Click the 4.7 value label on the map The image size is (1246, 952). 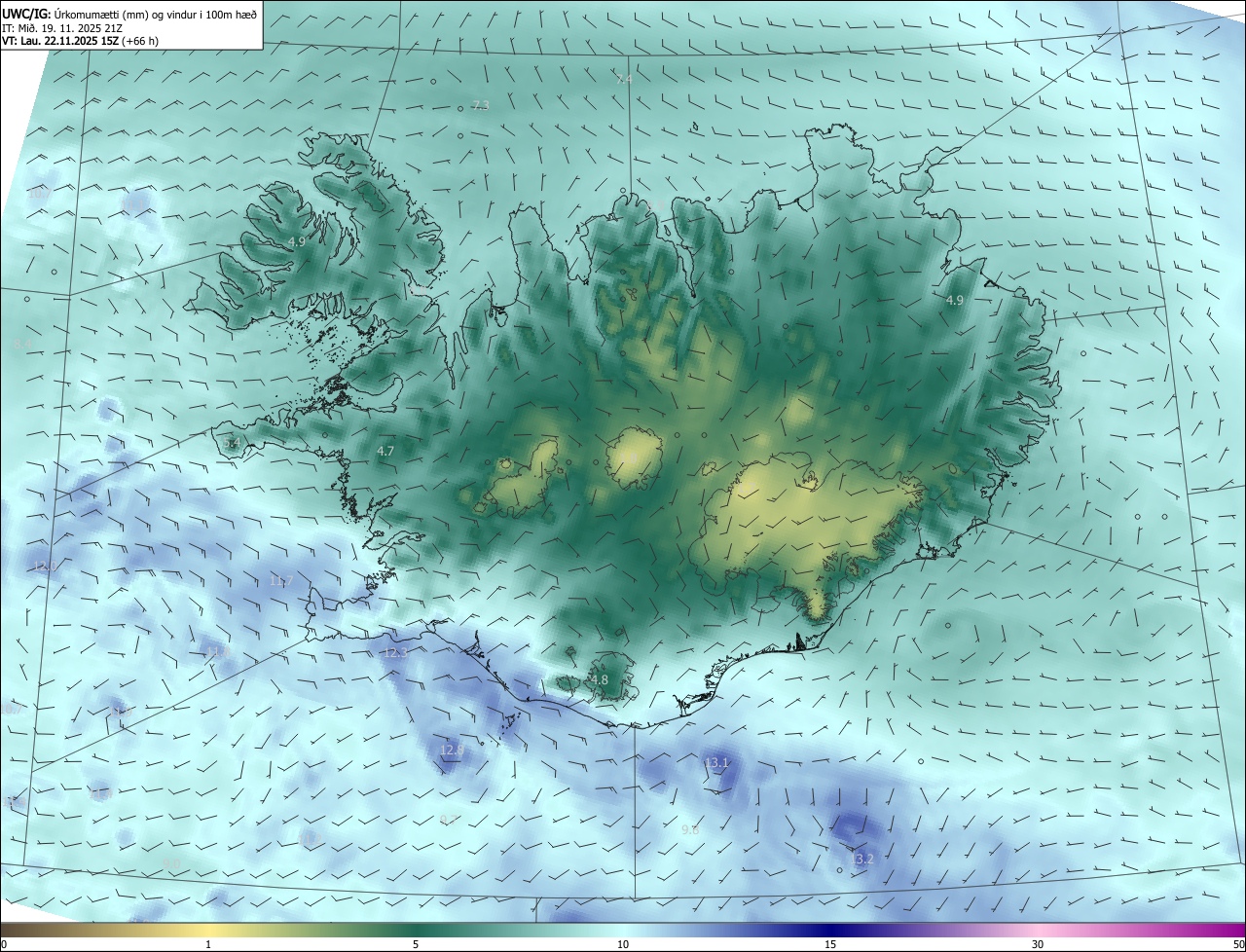[x=385, y=451]
